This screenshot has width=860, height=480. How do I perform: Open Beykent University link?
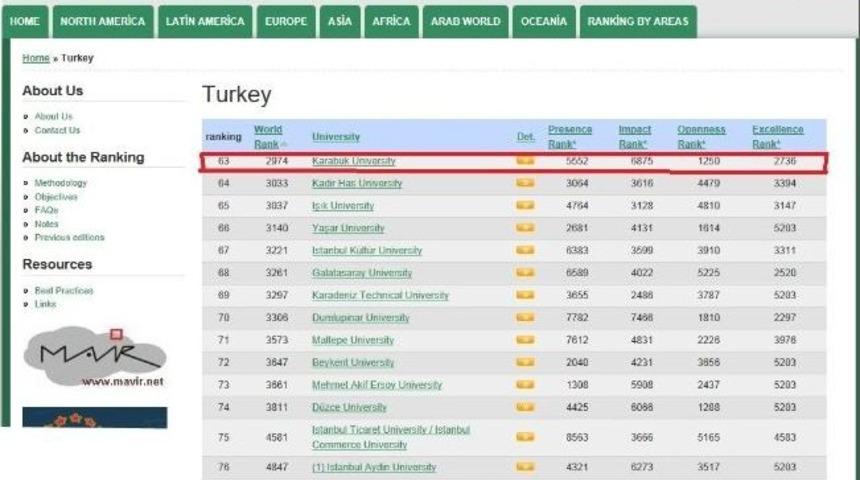point(353,363)
